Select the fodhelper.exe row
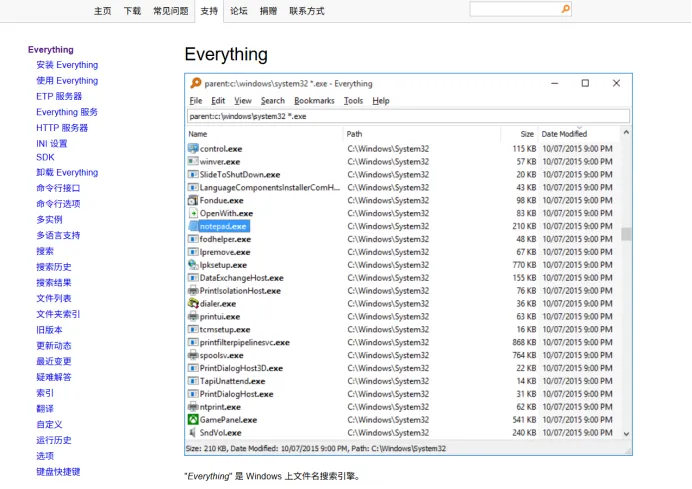 click(403, 239)
